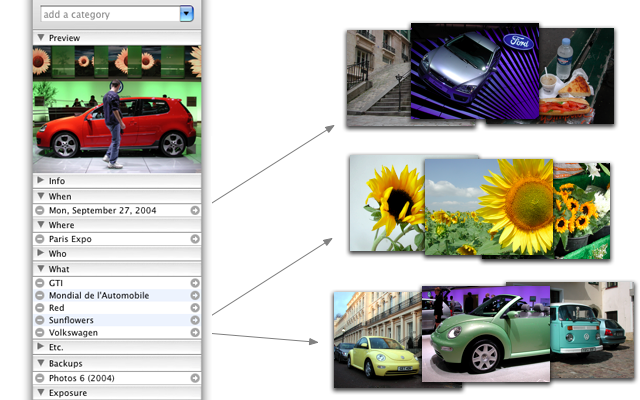The image size is (640, 400).
Task: Select the Sunflowers keyword row
Action: [110, 320]
